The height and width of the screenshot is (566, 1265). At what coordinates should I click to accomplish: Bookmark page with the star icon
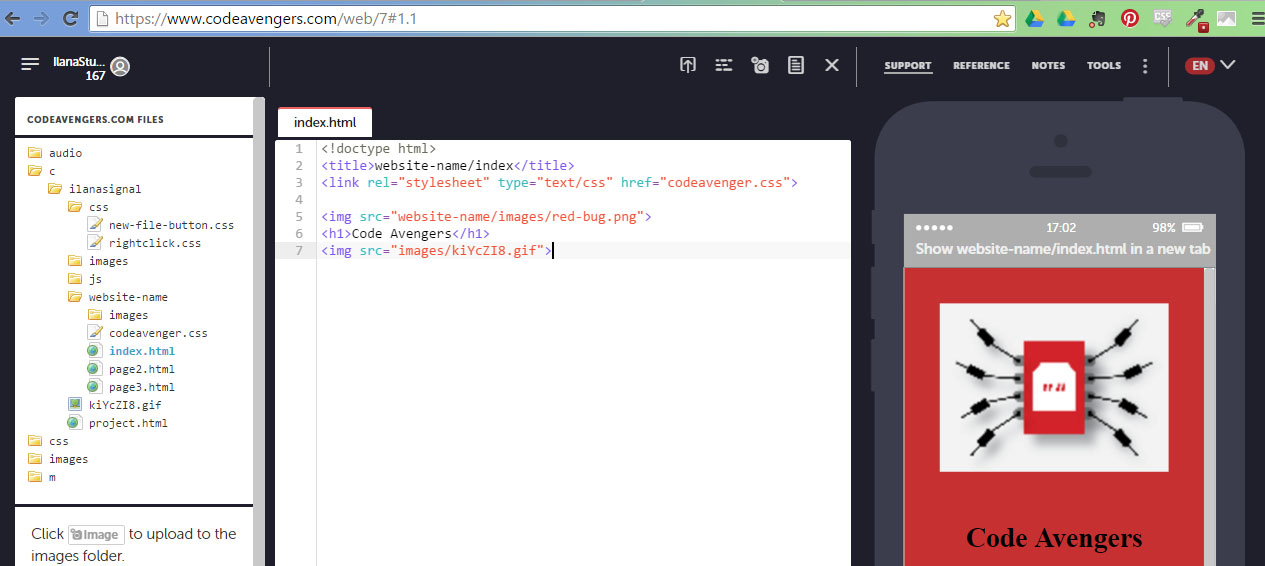[x=1002, y=18]
